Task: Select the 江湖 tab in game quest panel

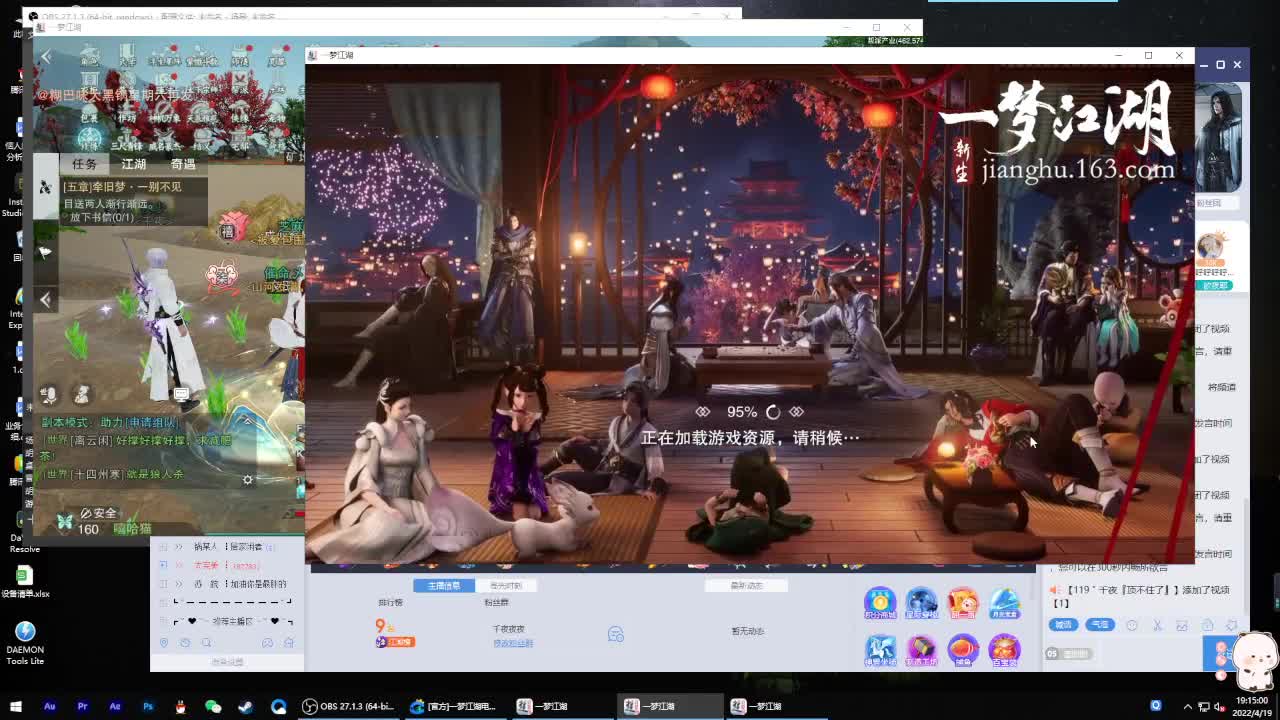Action: 133,164
